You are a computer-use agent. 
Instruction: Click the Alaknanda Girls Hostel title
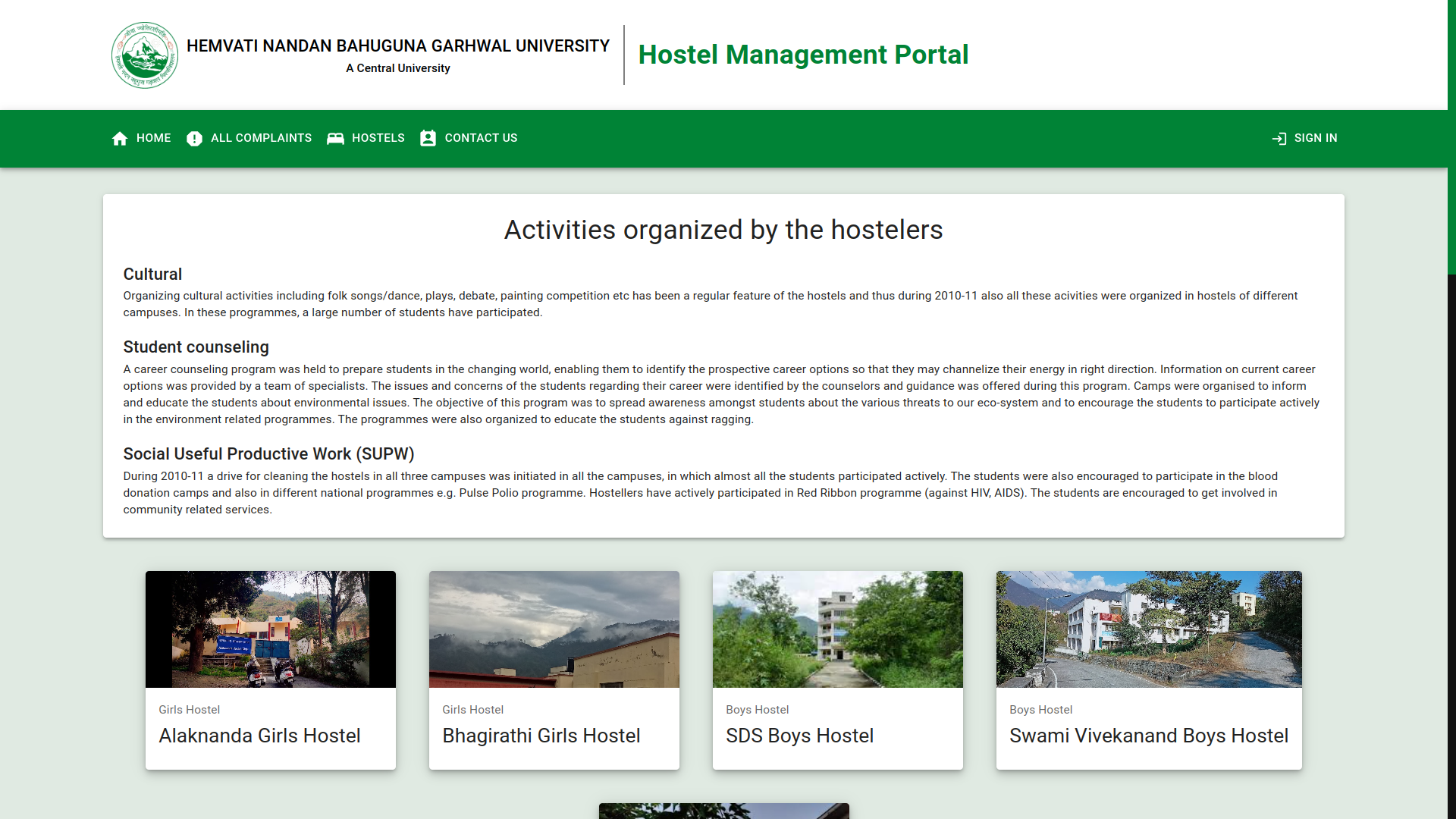259,736
